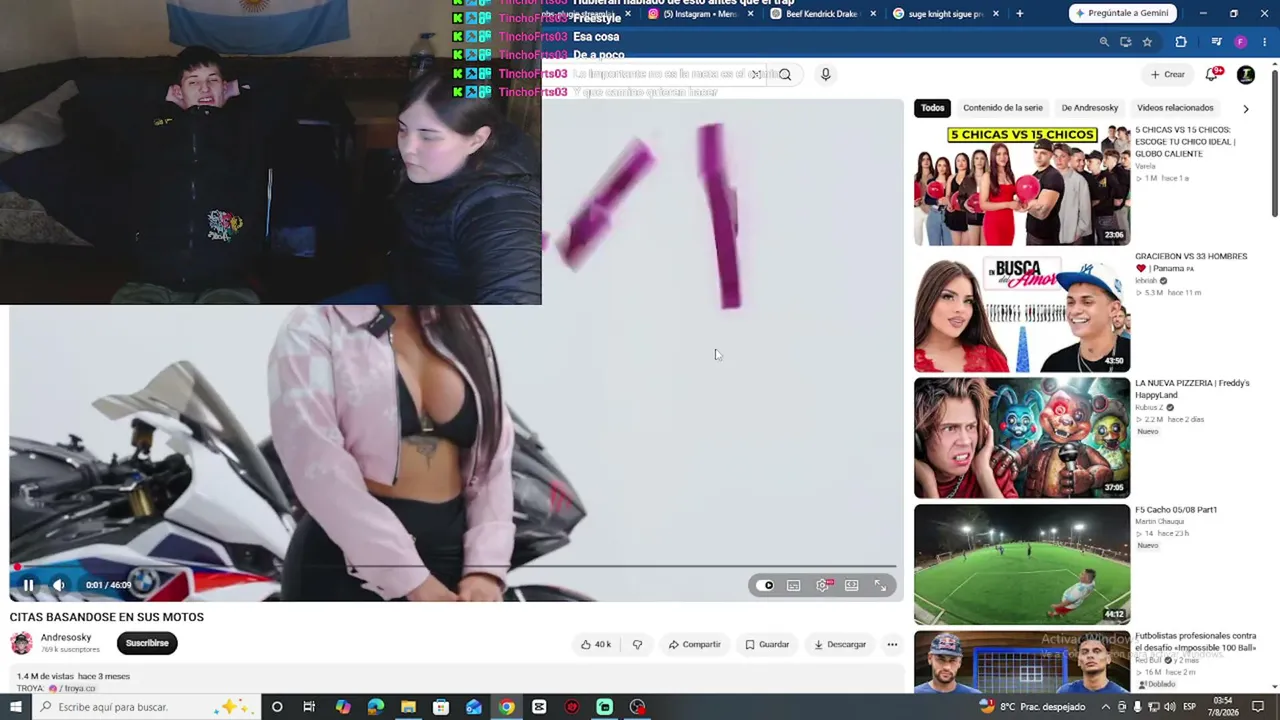The width and height of the screenshot is (1280, 720).
Task: Open the Crear menu button
Action: pyautogui.click(x=1167, y=74)
